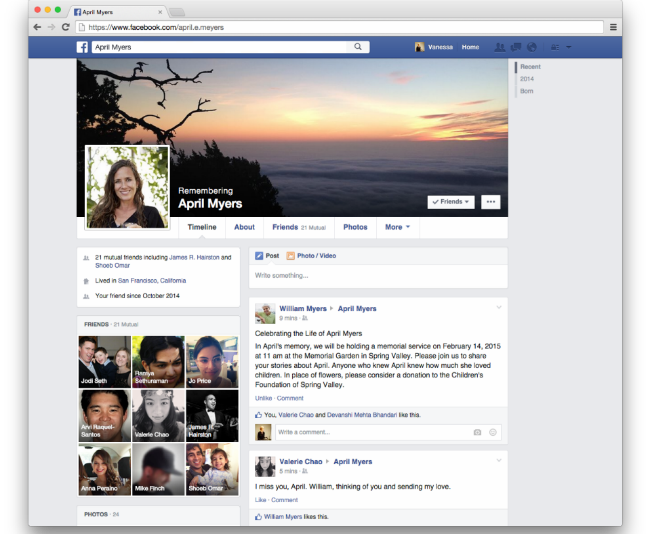This screenshot has width=650, height=534.
Task: Switch to the Photos tab
Action: (x=355, y=228)
